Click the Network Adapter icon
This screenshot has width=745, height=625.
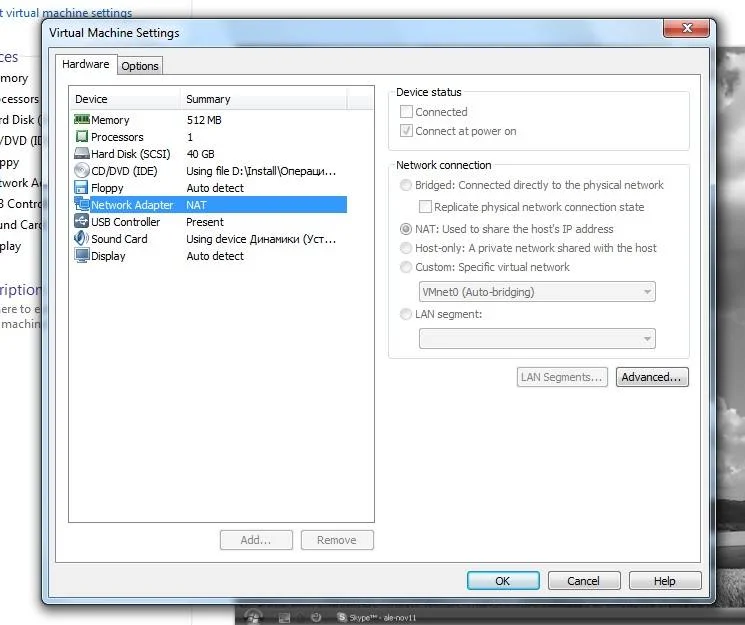coord(82,204)
